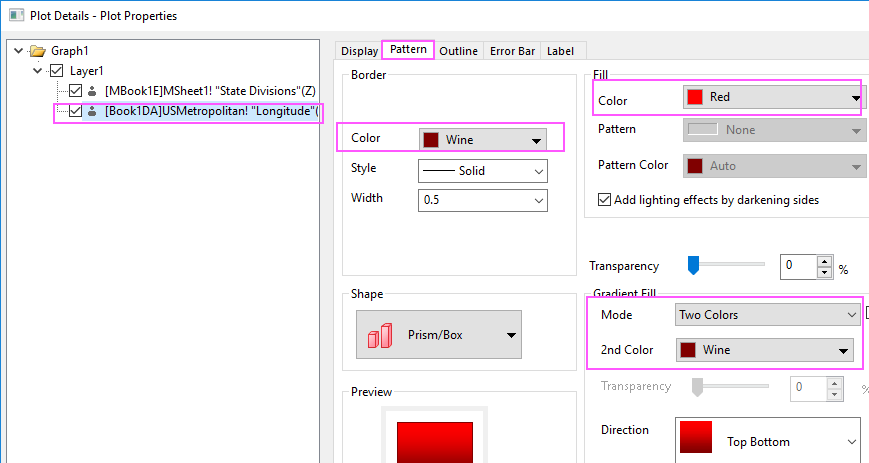Toggle the State Divisions plot checkbox
This screenshot has width=869, height=463.
click(75, 90)
